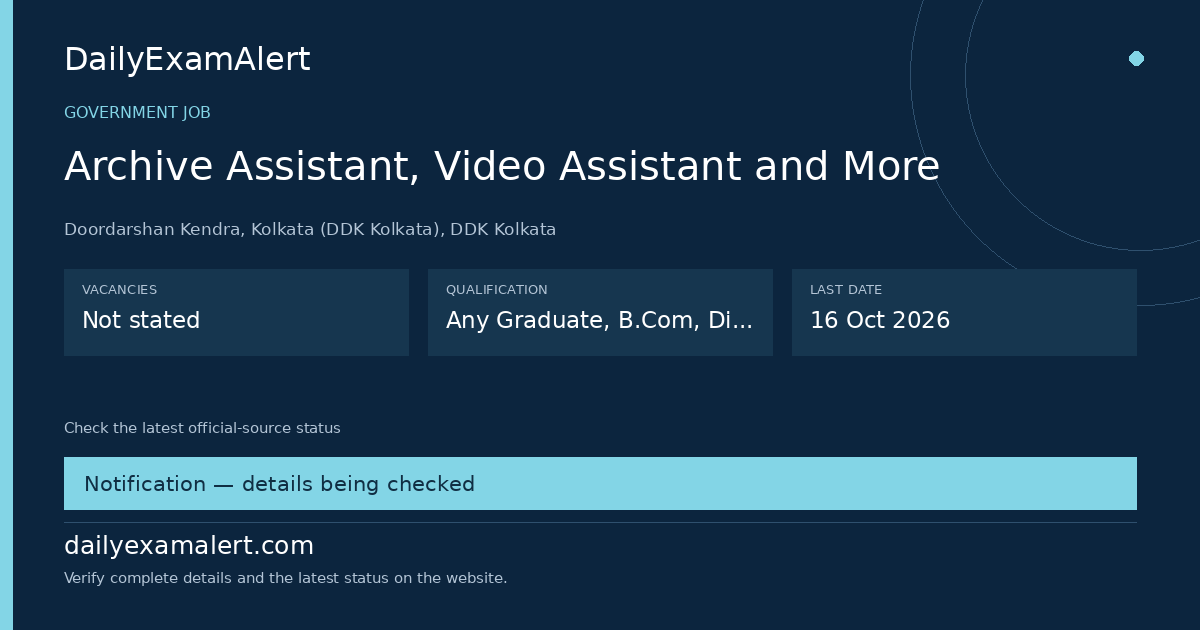This screenshot has width=1200, height=630.
Task: Click the '16 Oct 2026' date value
Action: pyautogui.click(x=880, y=321)
